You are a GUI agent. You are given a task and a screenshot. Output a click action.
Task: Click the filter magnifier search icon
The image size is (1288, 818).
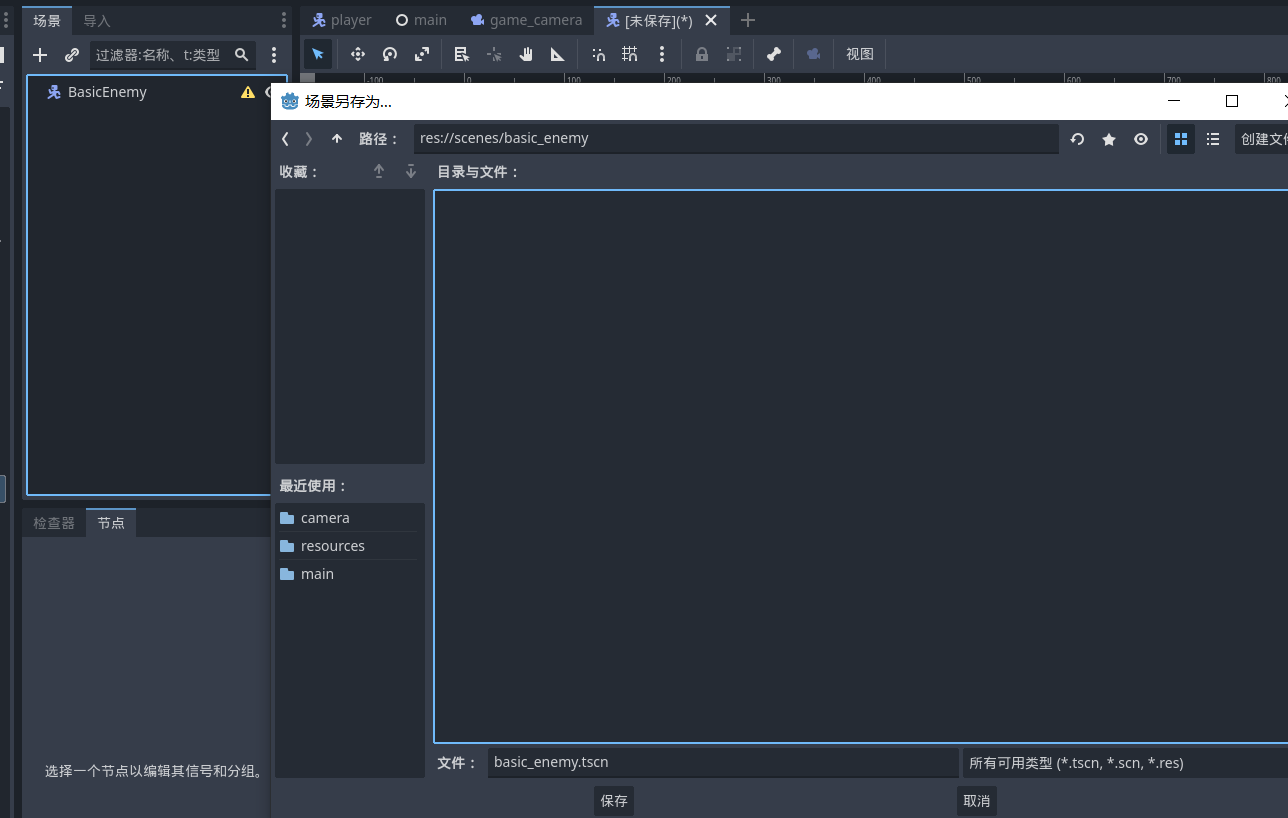[241, 55]
